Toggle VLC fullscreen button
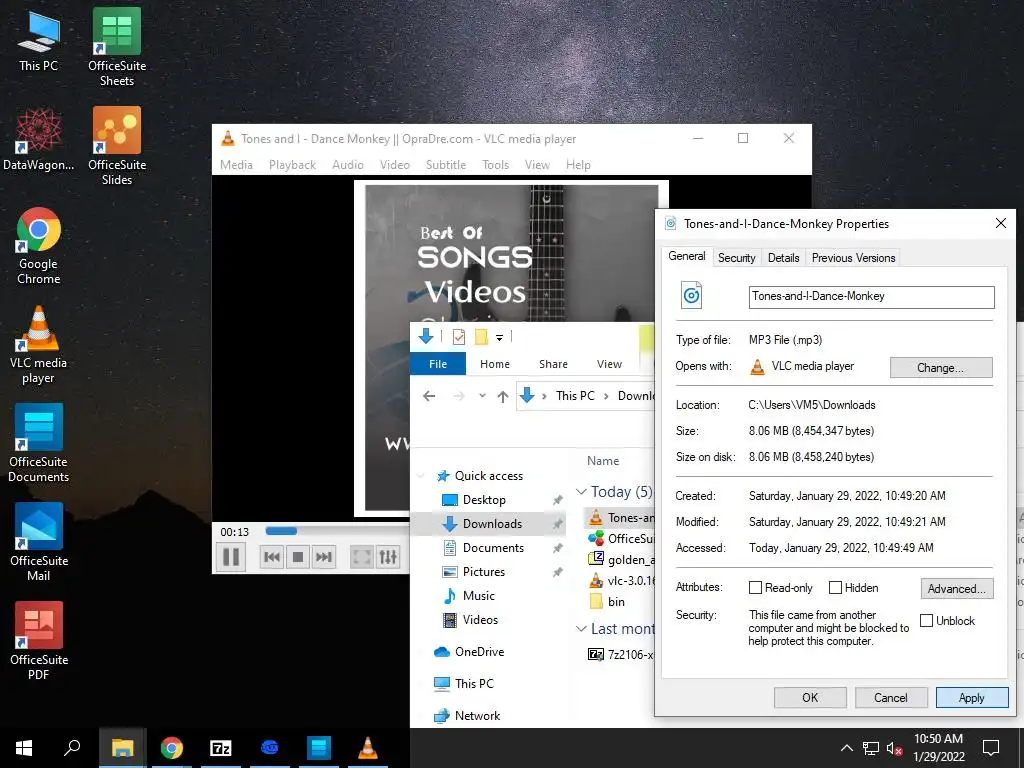 [362, 557]
